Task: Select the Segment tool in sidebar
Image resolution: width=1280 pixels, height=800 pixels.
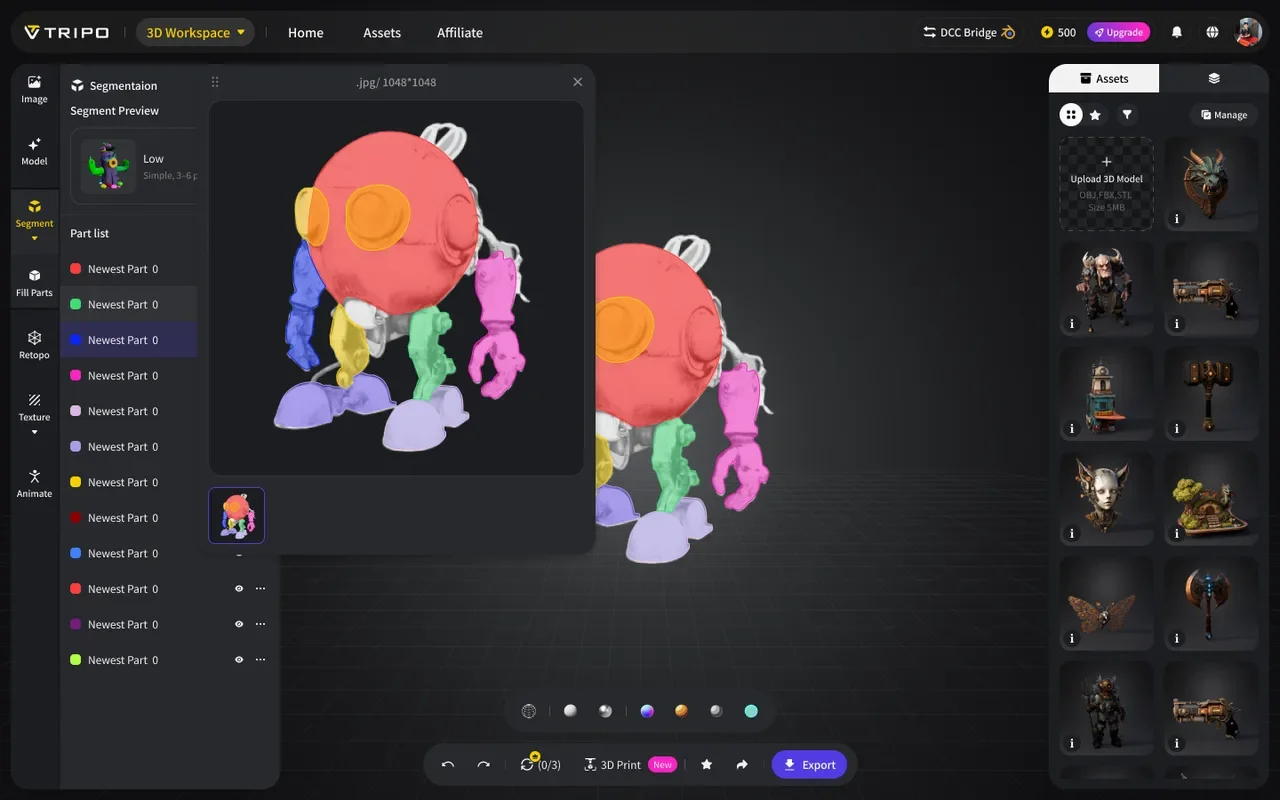Action: point(34,213)
